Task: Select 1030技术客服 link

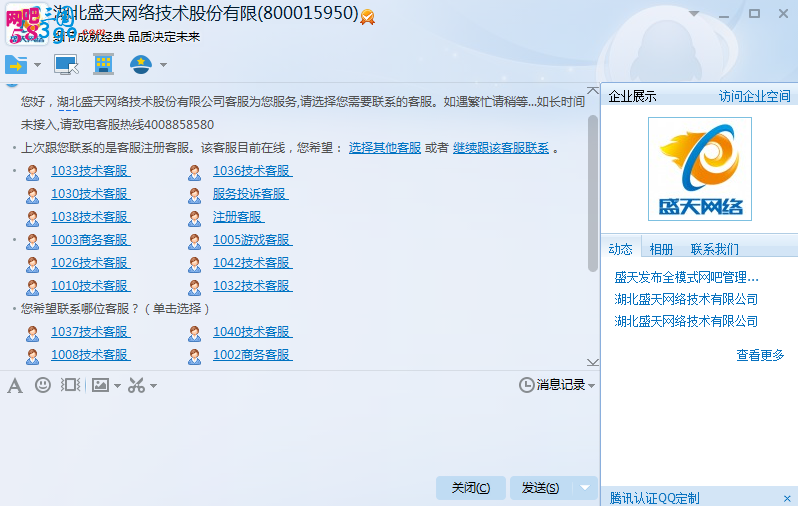Action: (x=91, y=194)
